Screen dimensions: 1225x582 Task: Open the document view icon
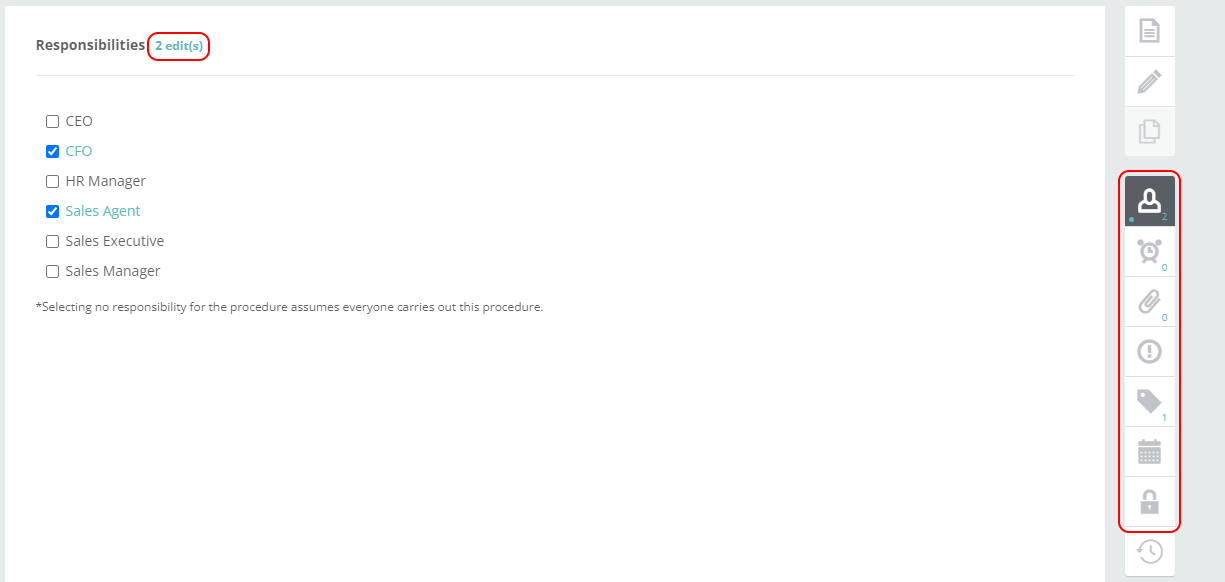click(1150, 31)
